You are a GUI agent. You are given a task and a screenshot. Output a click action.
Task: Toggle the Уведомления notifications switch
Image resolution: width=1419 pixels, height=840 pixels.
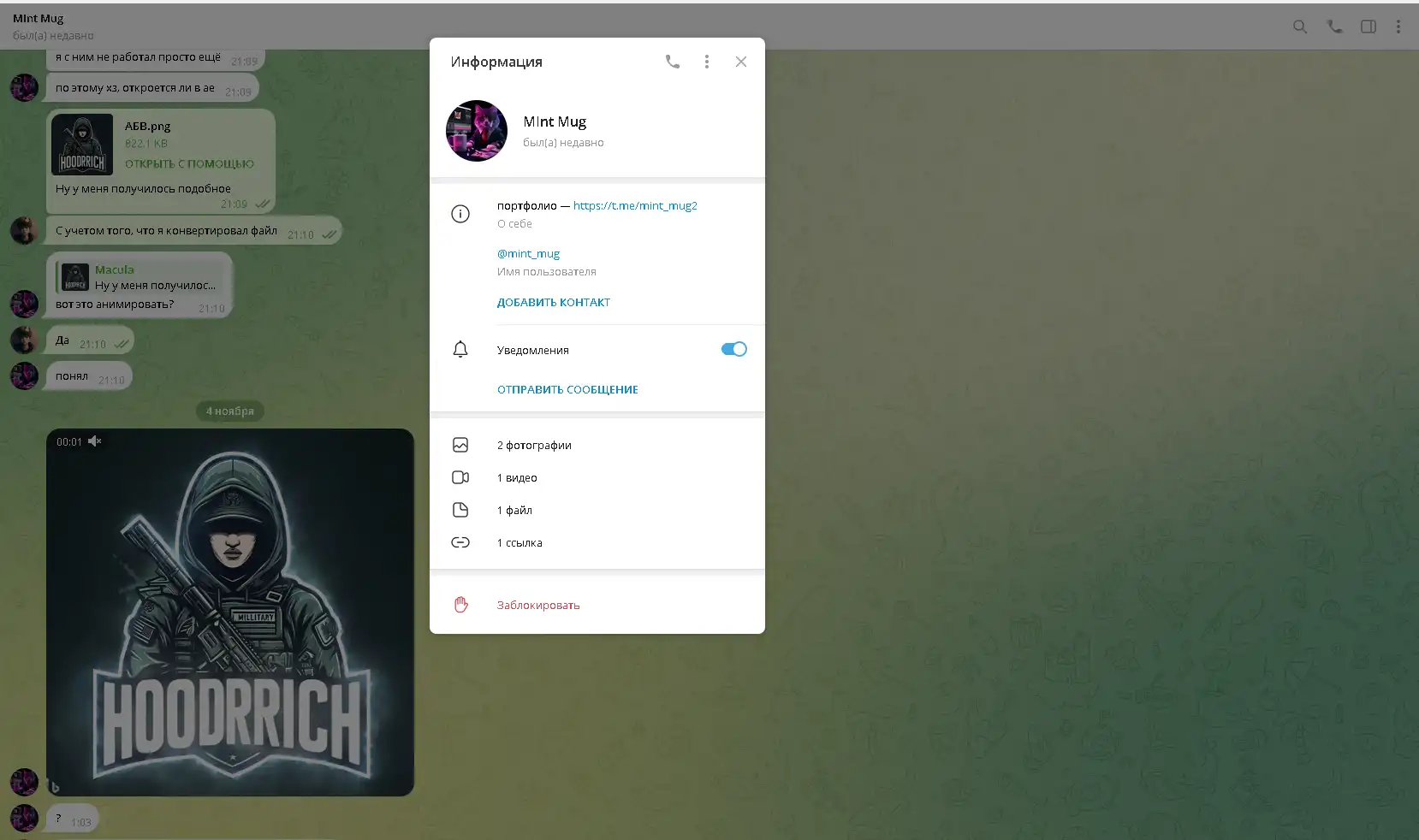point(733,349)
